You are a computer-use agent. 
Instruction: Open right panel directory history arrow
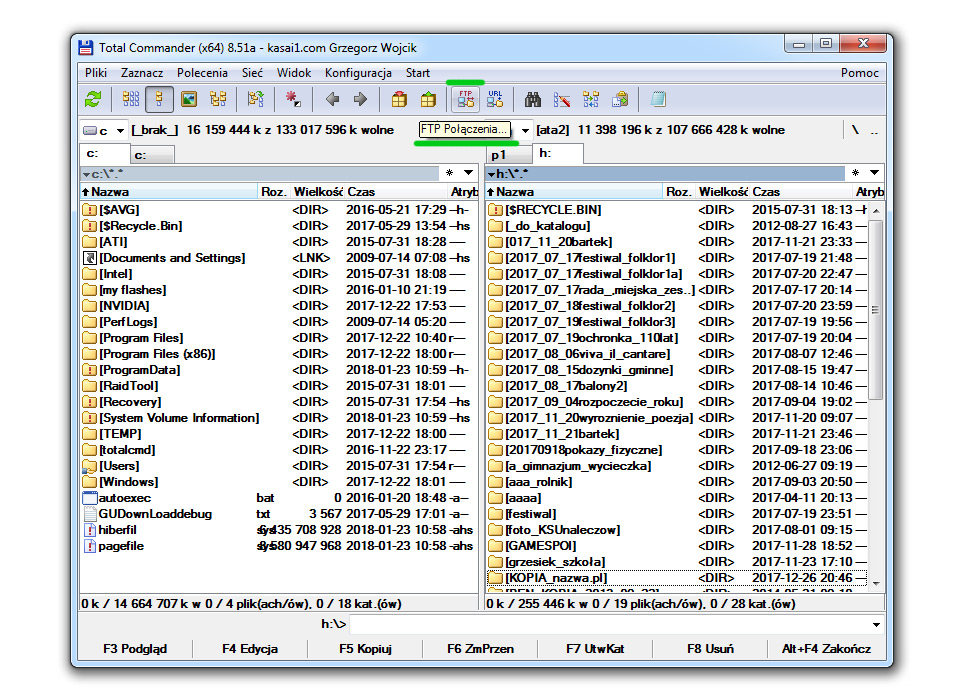874,173
